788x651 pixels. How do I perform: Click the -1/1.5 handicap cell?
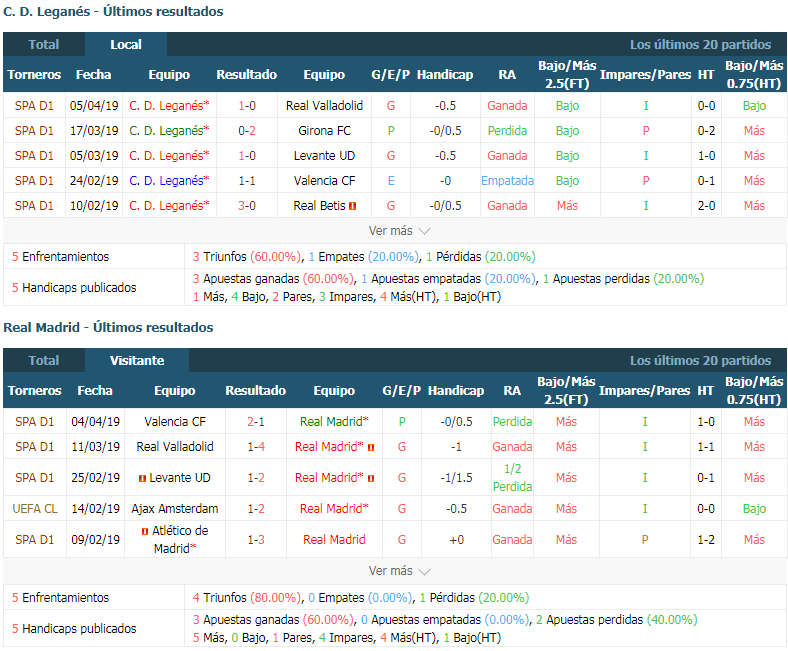click(456, 478)
